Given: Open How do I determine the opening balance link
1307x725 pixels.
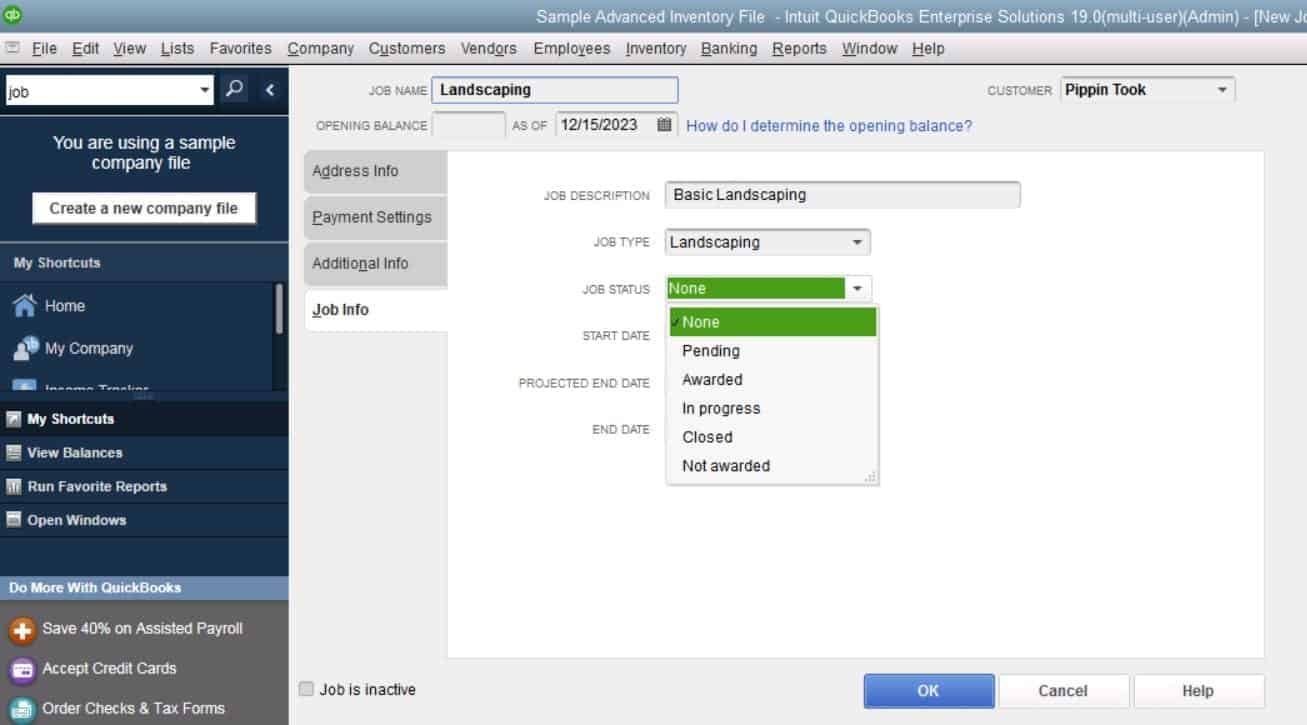Looking at the screenshot, I should pos(829,126).
